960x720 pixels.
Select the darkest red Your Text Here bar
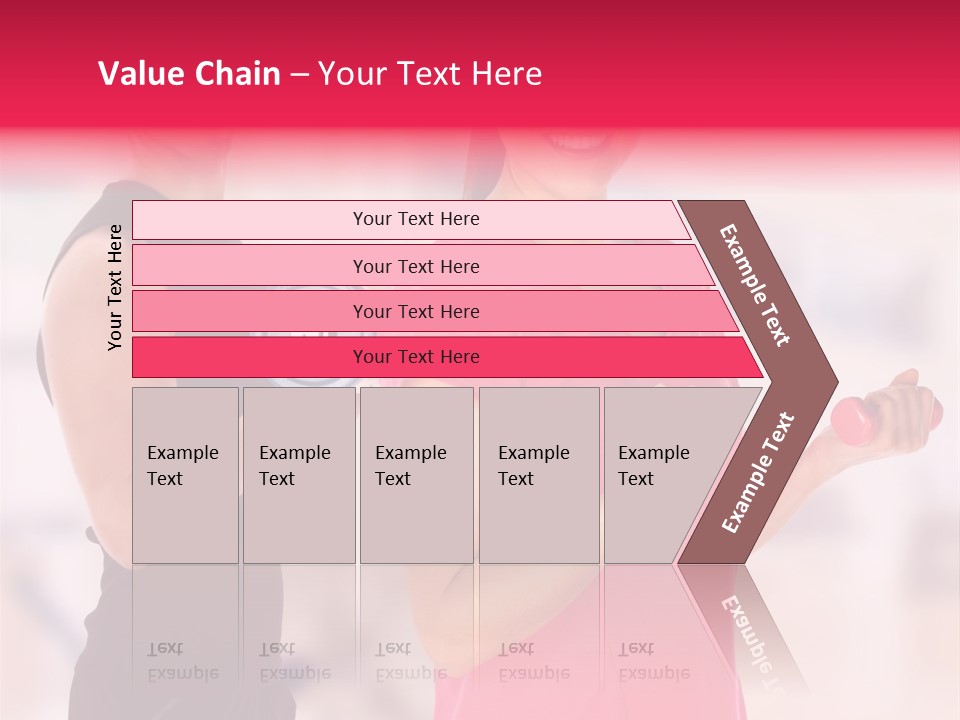coord(447,357)
